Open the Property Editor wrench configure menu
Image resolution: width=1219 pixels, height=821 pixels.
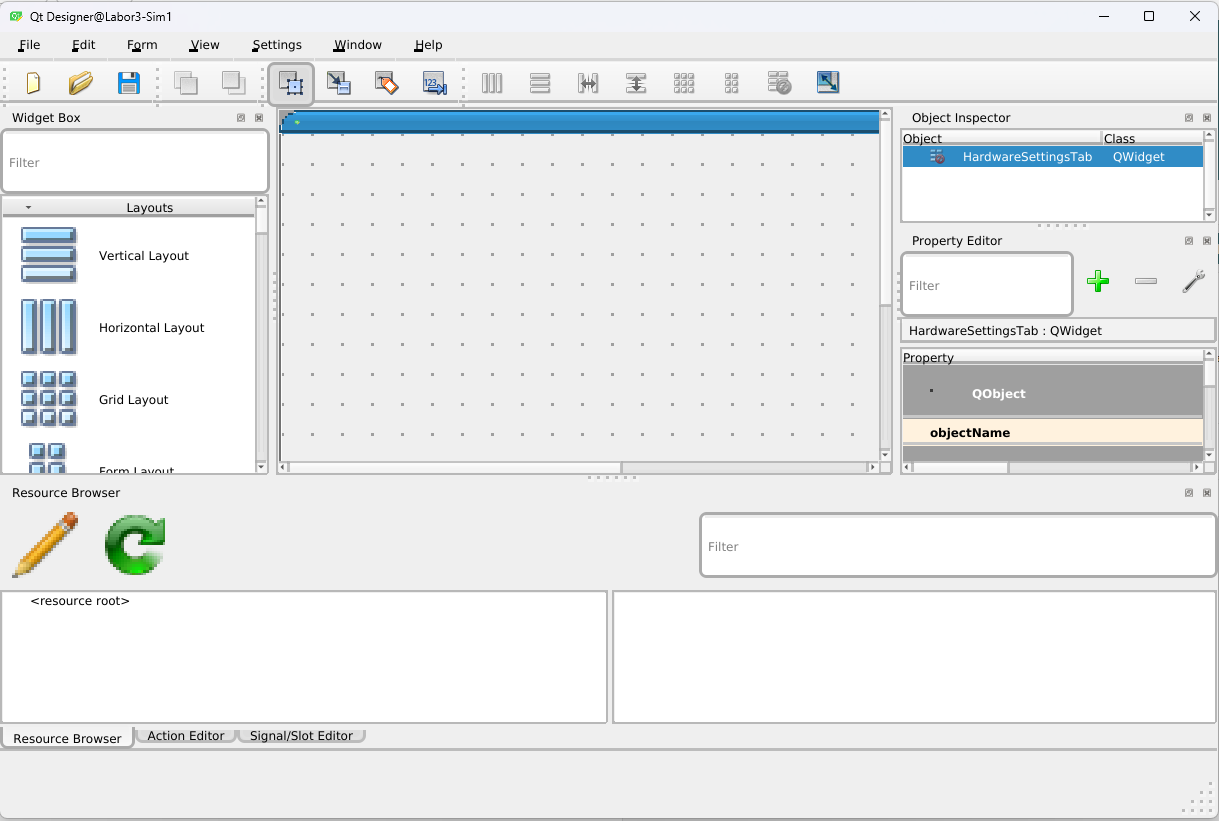pos(1194,282)
